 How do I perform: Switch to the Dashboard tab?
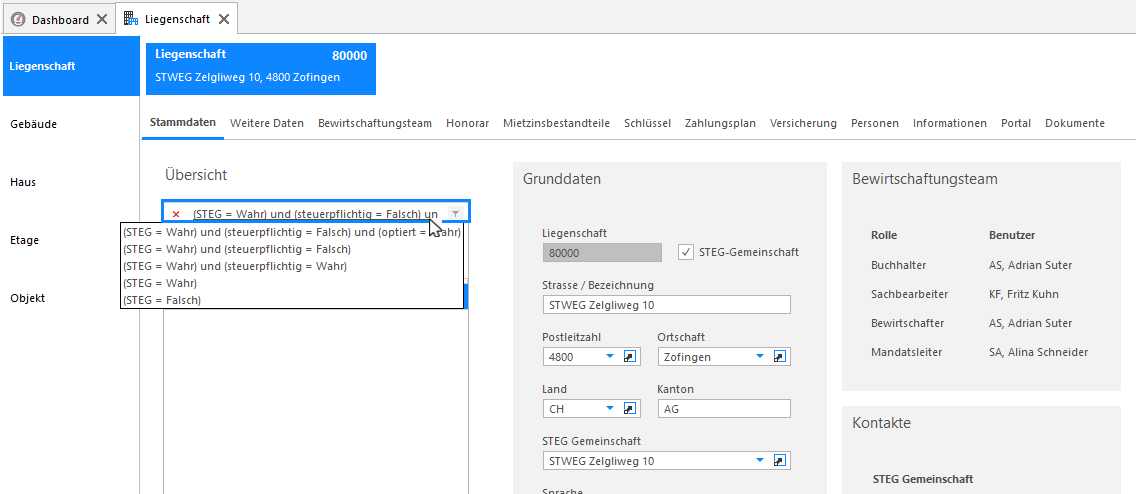(60, 20)
